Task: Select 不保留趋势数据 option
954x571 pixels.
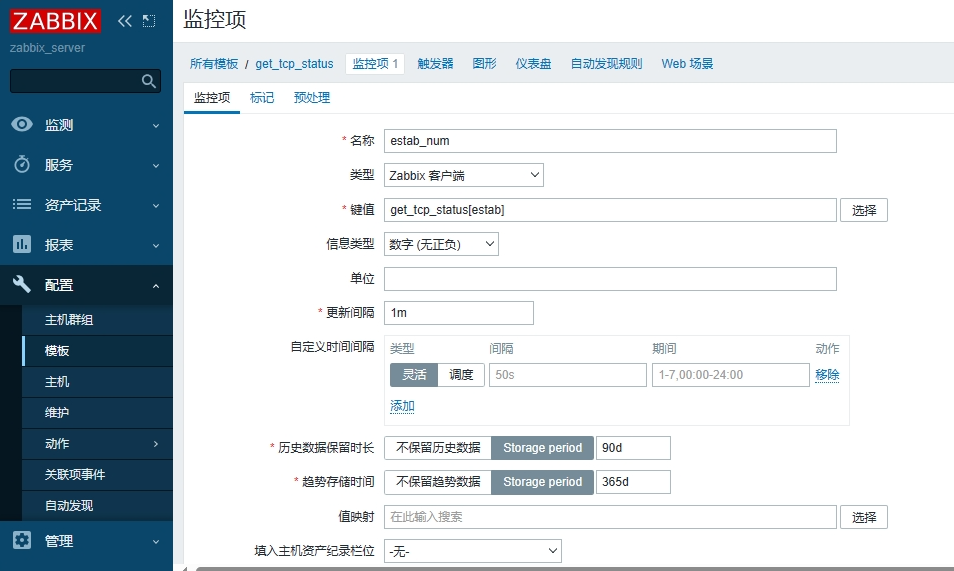Action: pos(438,482)
